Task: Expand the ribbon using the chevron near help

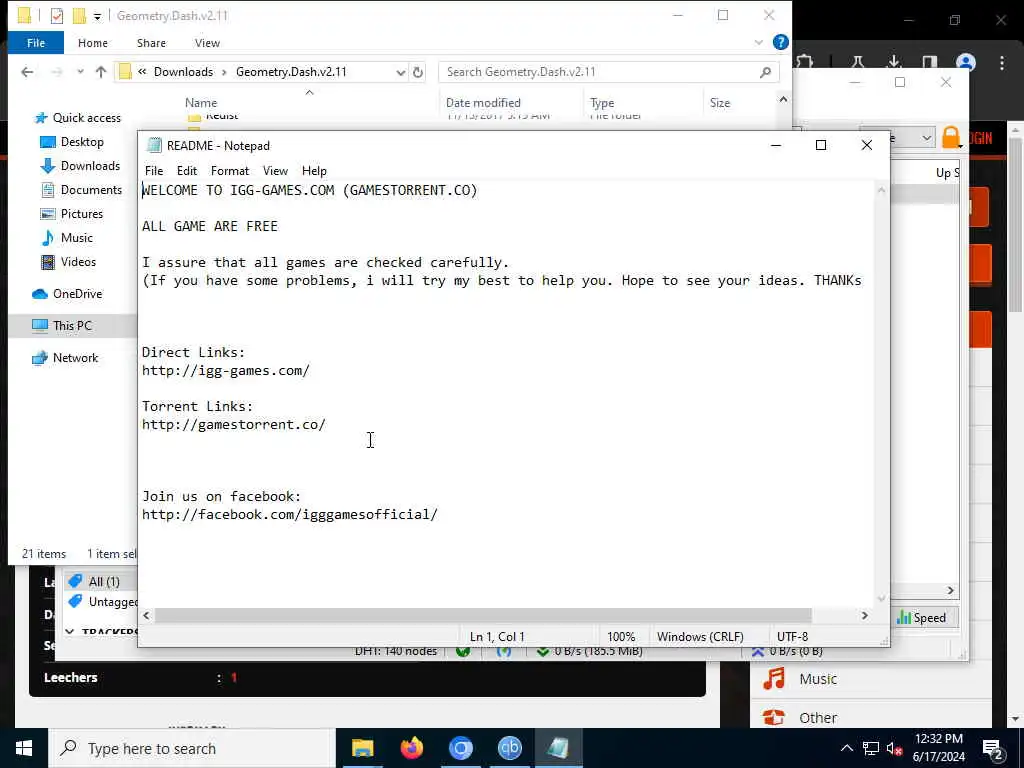Action: (758, 42)
